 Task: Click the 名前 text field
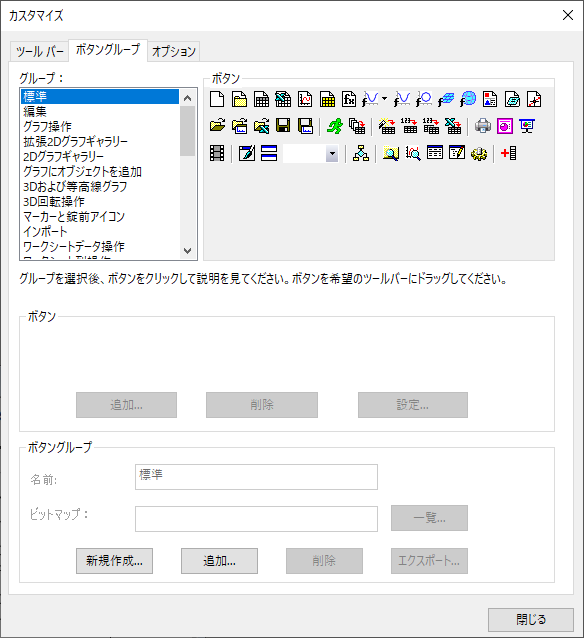pyautogui.click(x=256, y=477)
